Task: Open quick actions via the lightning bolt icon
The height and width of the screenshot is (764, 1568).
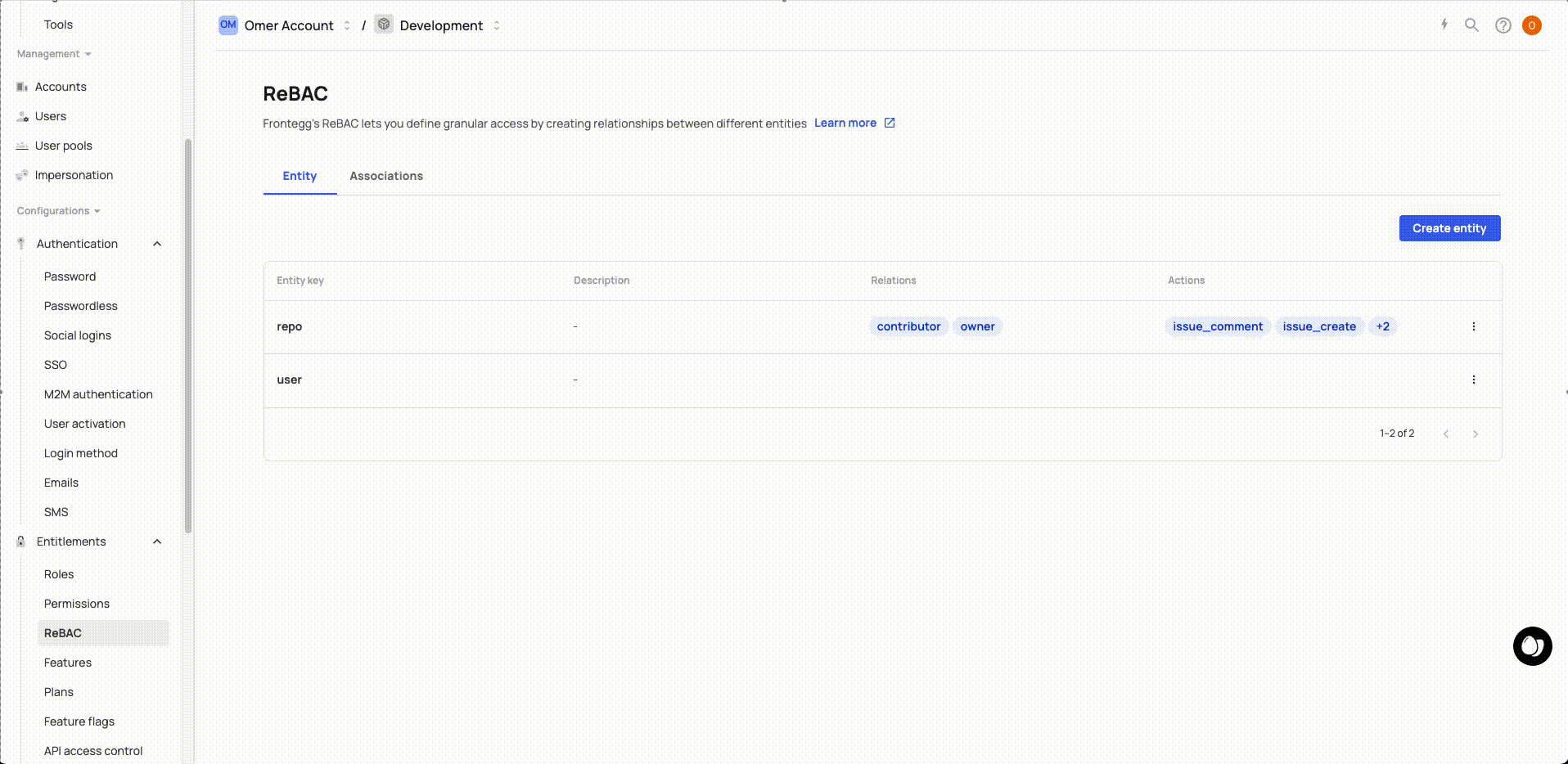Action: [x=1443, y=25]
